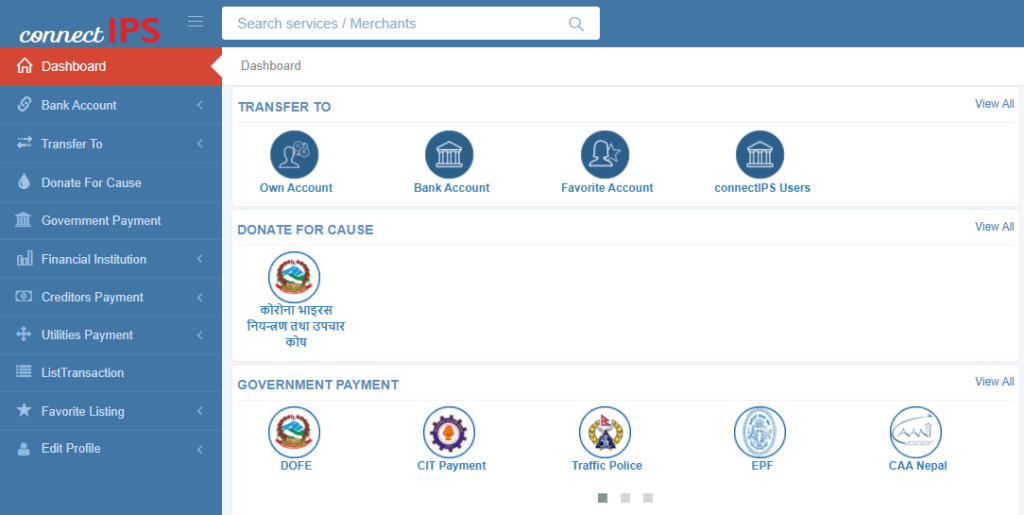
Task: Select the CAA Nepal logo
Action: (916, 432)
